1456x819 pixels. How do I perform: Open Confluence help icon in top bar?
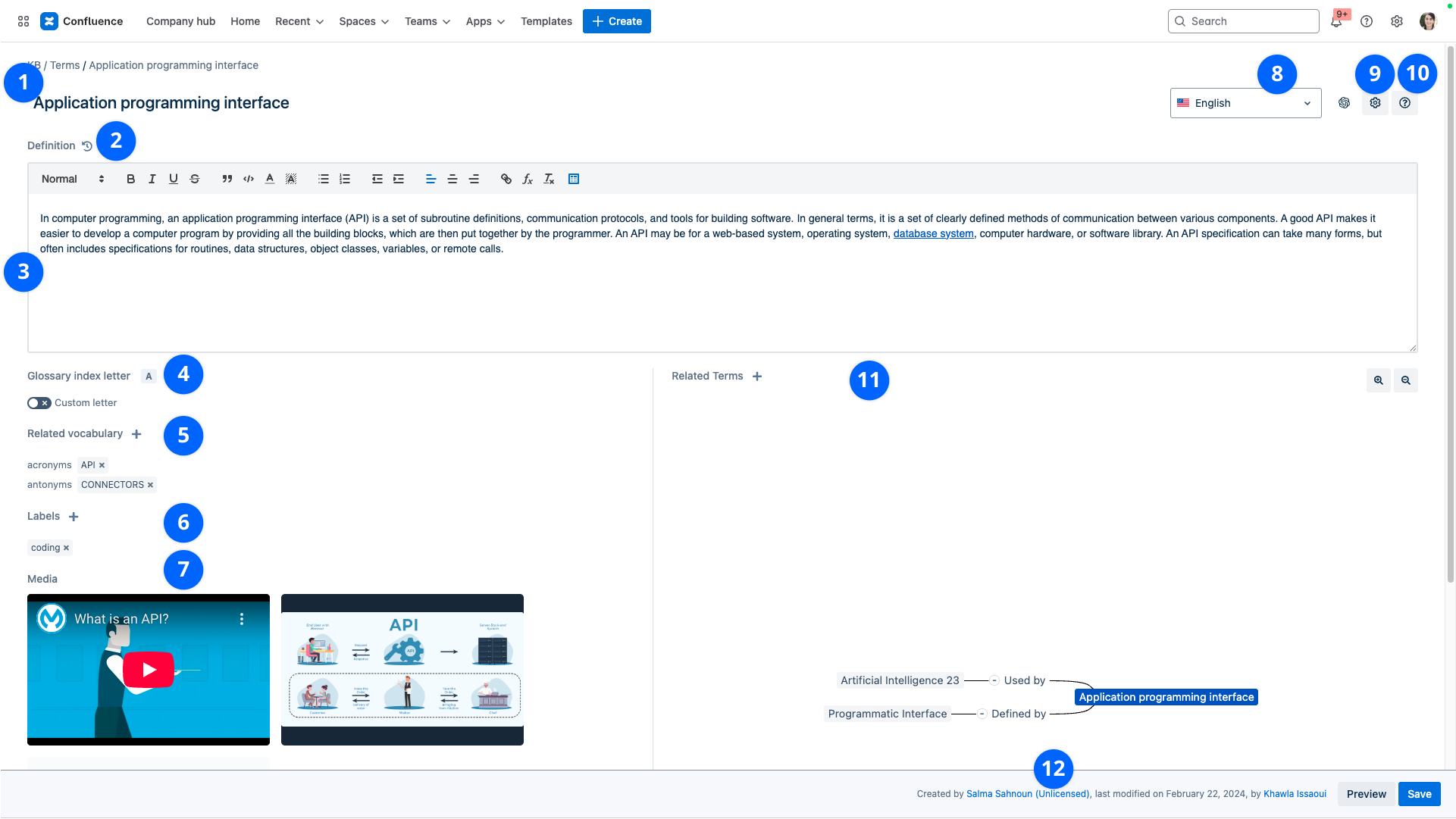[1367, 21]
